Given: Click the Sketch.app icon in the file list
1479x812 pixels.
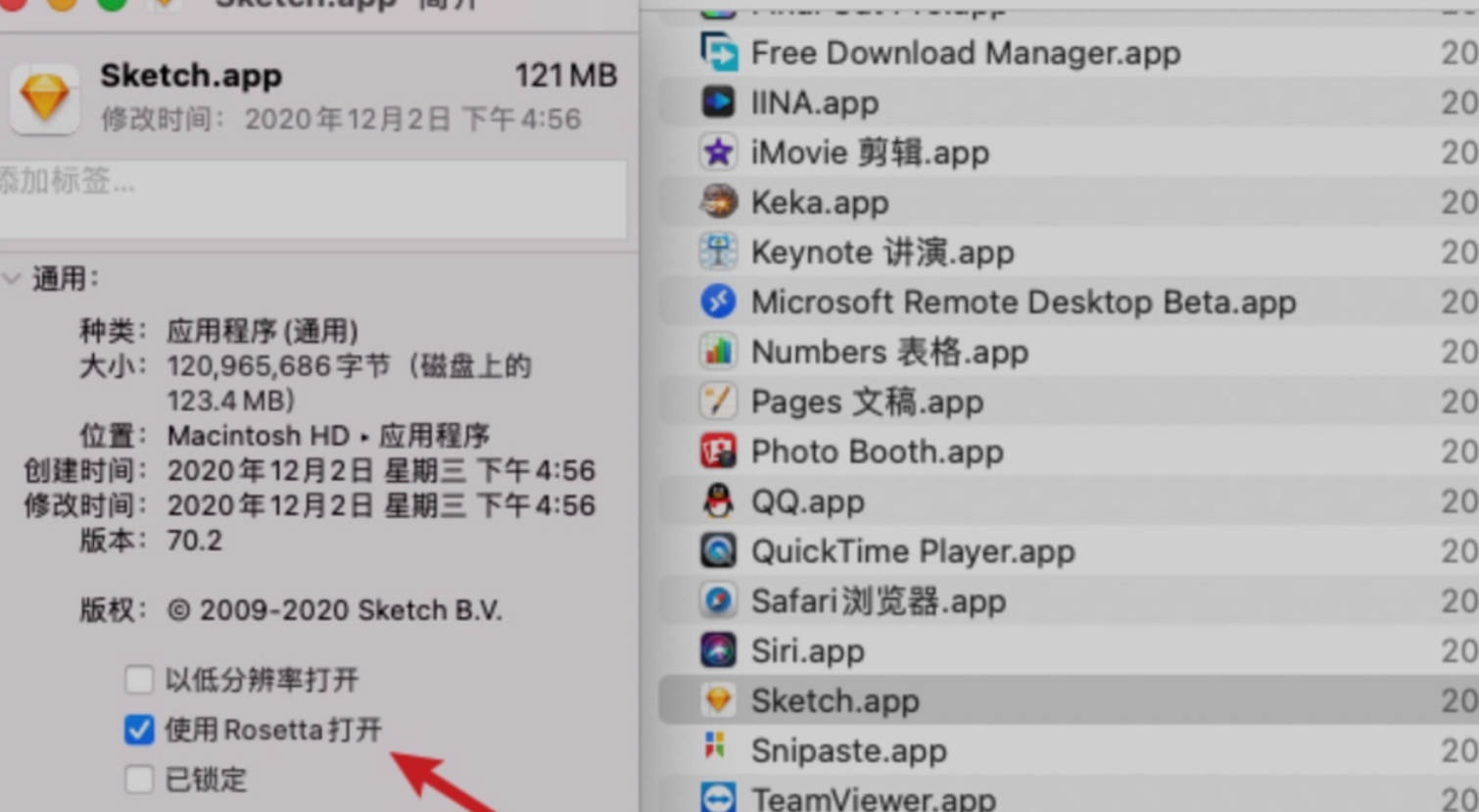Looking at the screenshot, I should tap(718, 701).
